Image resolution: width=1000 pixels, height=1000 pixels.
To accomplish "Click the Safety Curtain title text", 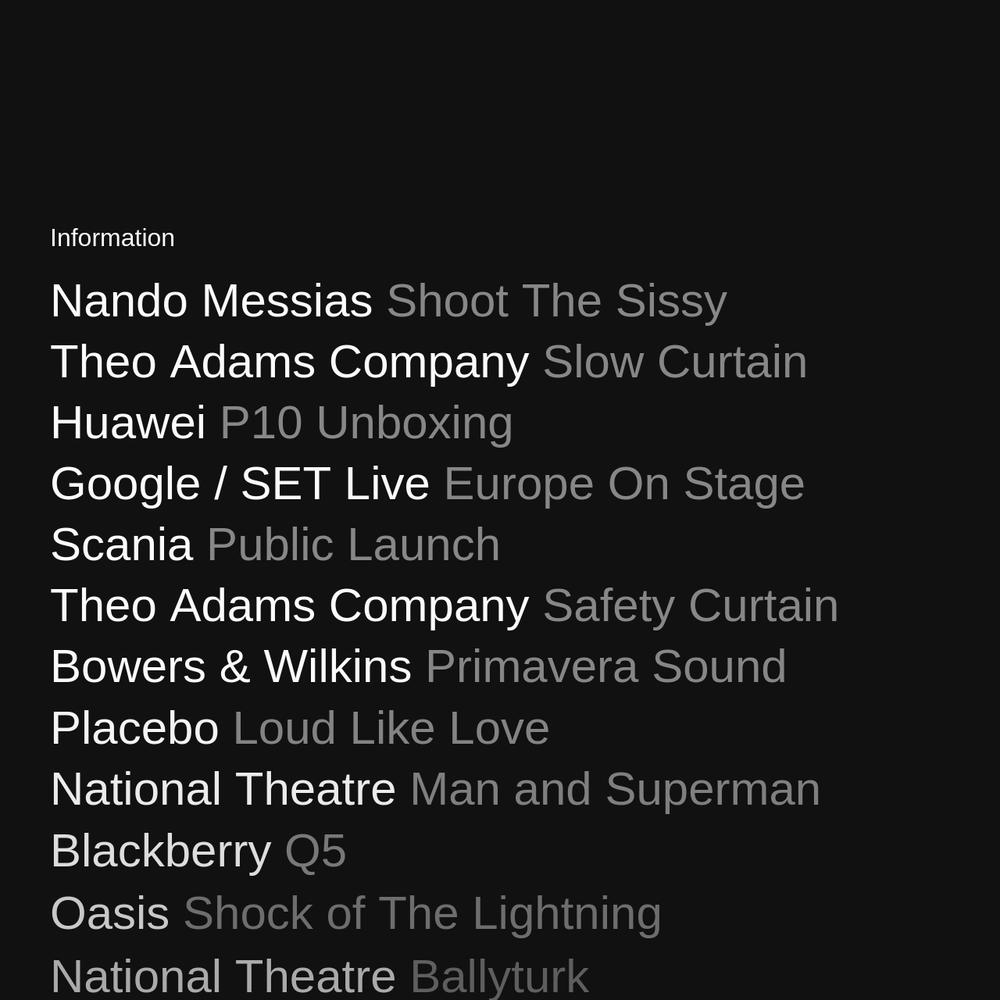I will pyautogui.click(x=691, y=606).
